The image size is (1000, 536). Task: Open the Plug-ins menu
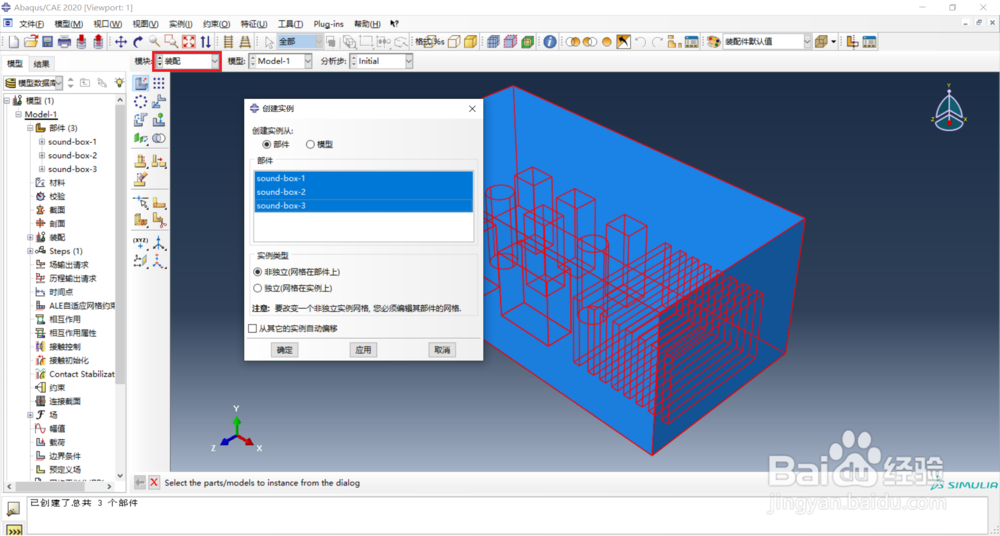point(328,24)
